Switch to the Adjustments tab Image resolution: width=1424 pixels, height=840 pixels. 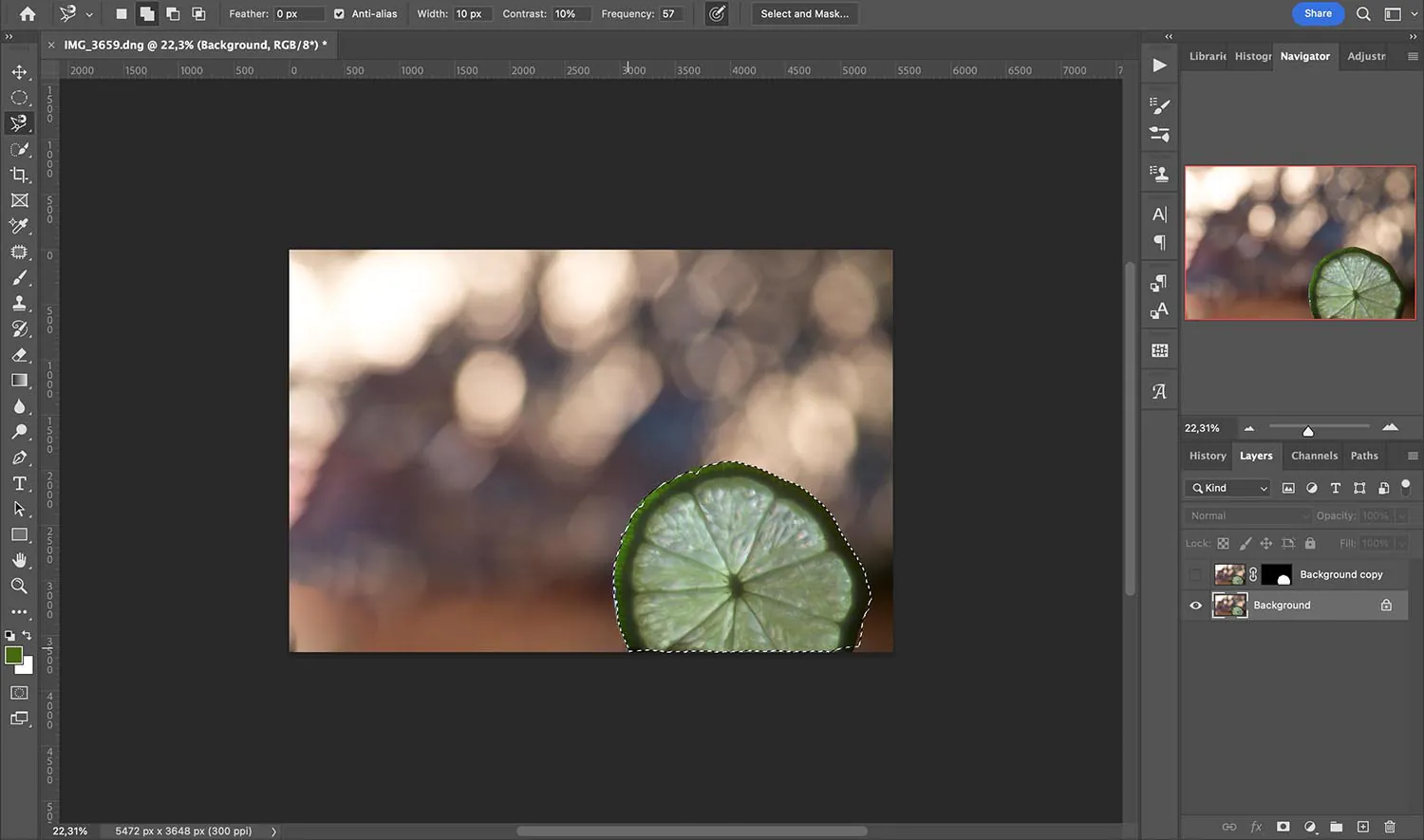coord(1366,56)
